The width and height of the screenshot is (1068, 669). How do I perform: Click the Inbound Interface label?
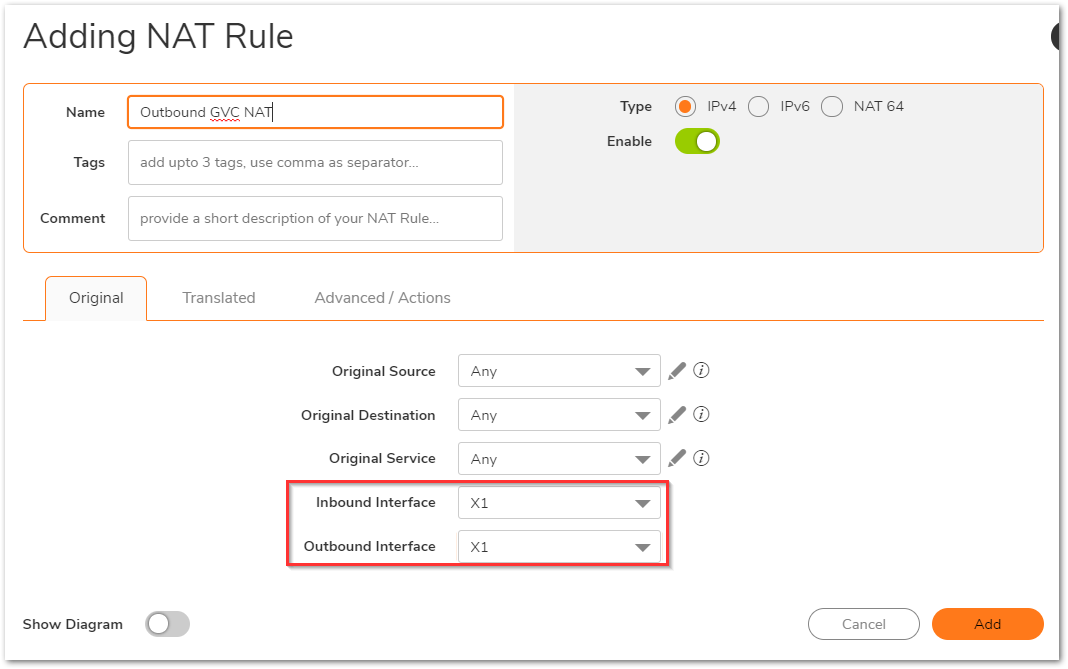pyautogui.click(x=376, y=503)
